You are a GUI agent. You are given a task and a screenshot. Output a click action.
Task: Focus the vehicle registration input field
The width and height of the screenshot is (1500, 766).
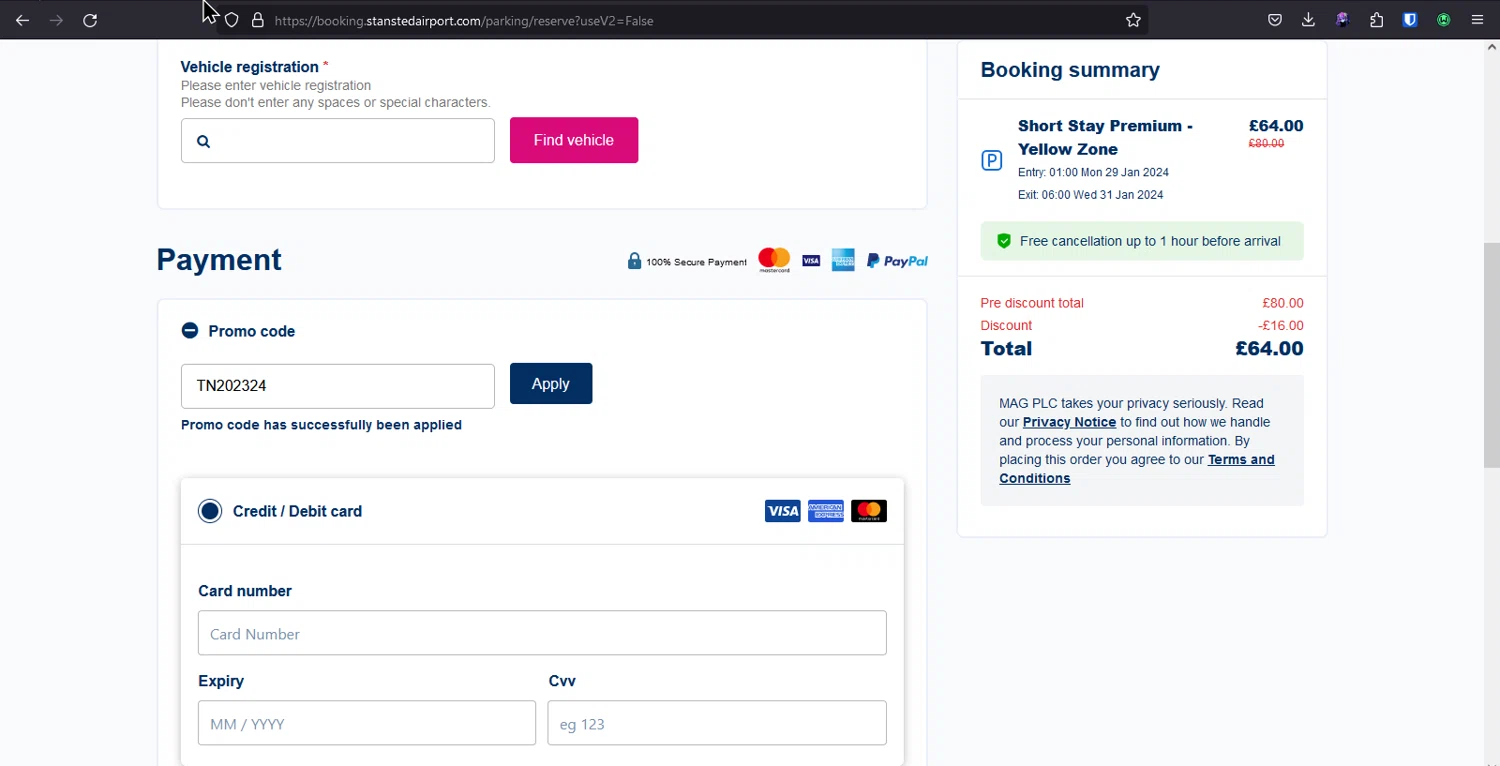pos(338,141)
